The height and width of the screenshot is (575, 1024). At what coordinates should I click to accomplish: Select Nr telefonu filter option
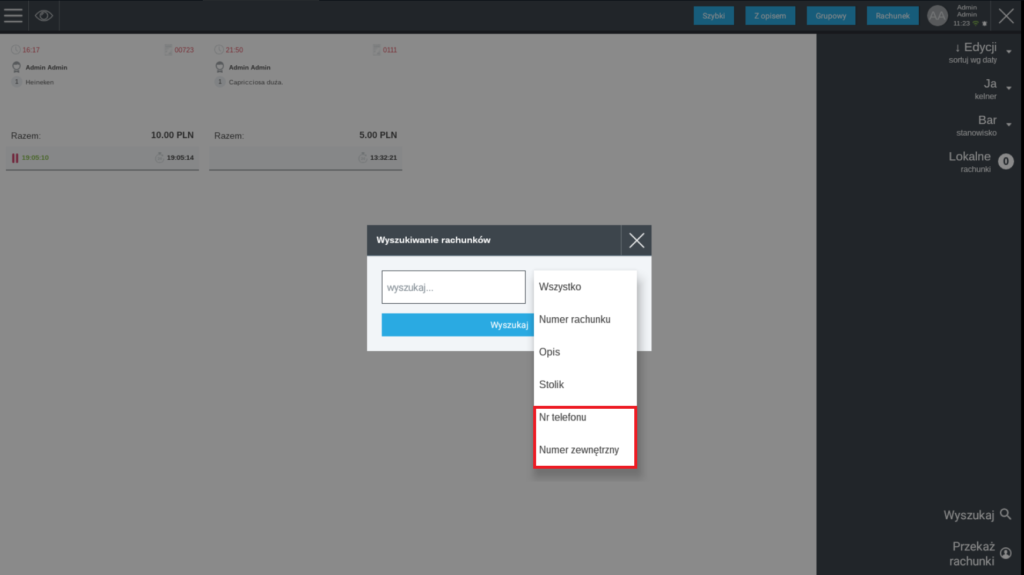585,418
